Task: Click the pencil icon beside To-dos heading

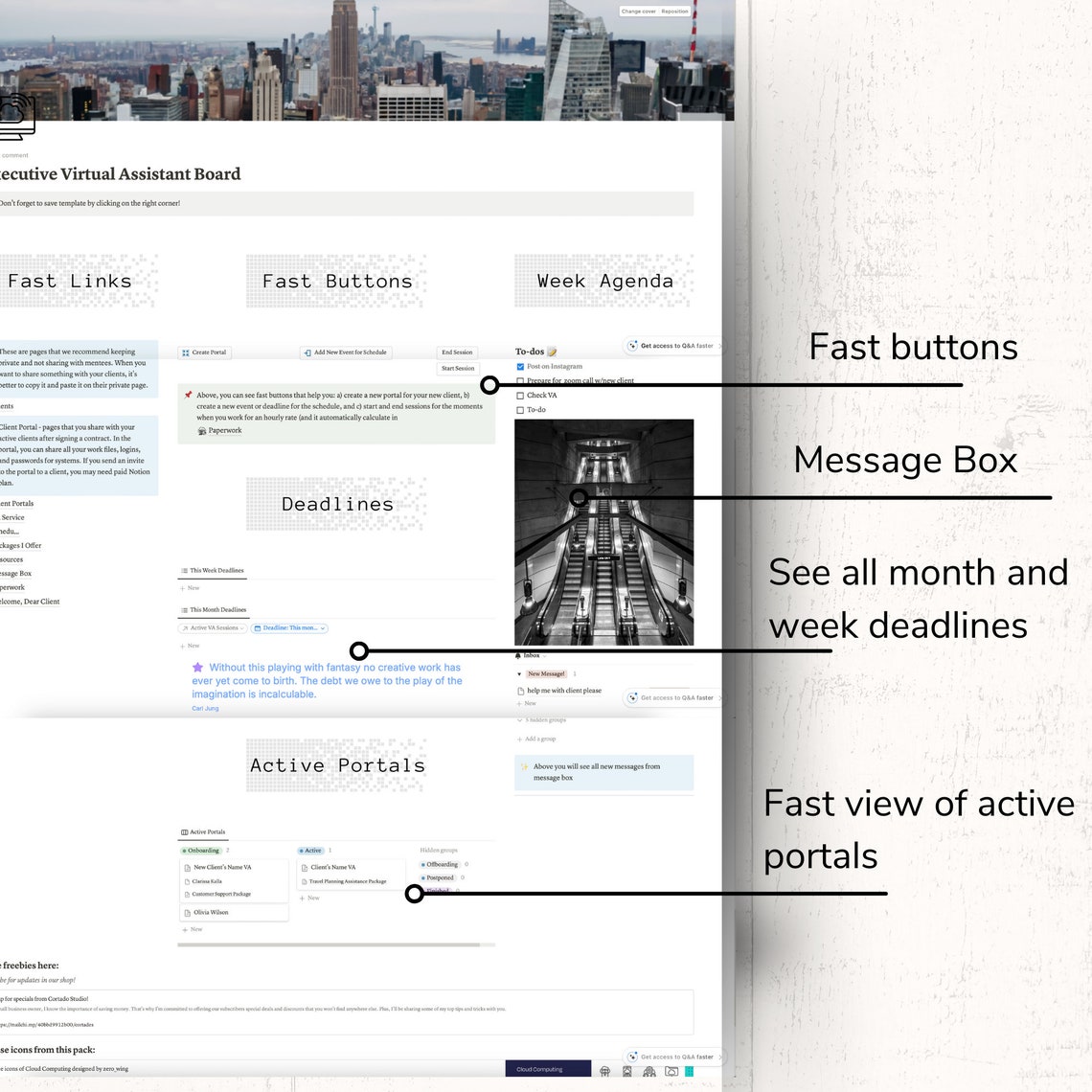Action: pos(552,353)
